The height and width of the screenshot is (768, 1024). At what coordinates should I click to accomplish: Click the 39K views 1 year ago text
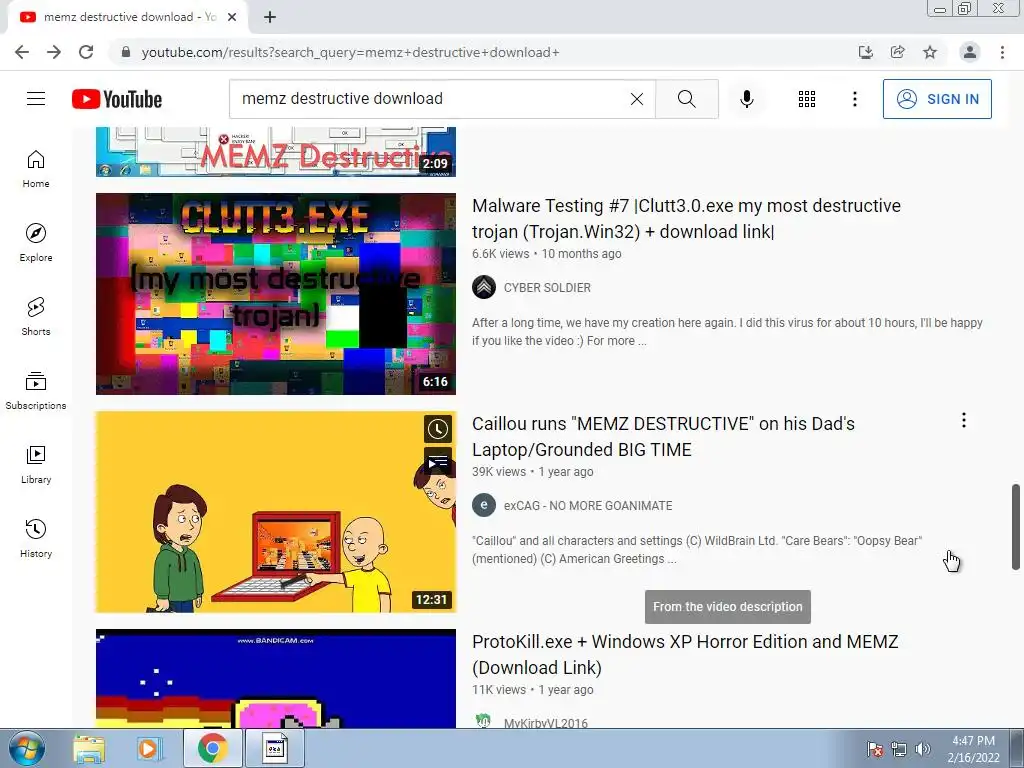(533, 472)
